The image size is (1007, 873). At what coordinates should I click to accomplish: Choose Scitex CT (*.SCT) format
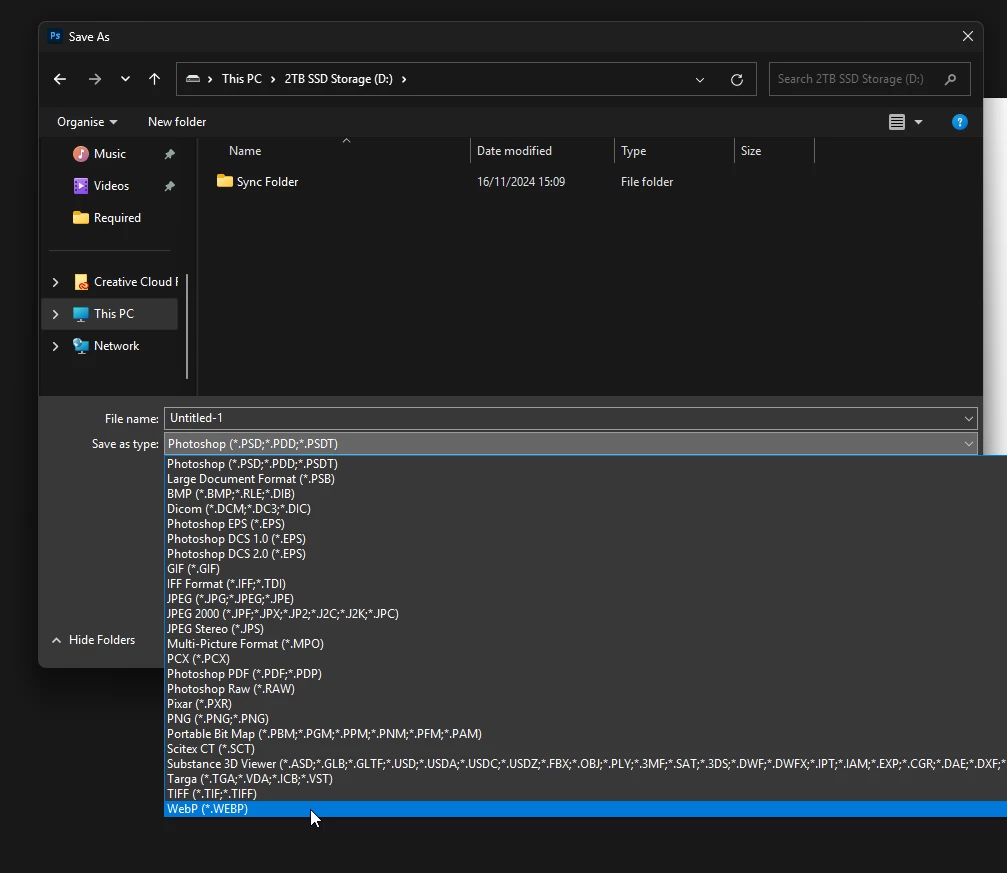tap(586, 749)
